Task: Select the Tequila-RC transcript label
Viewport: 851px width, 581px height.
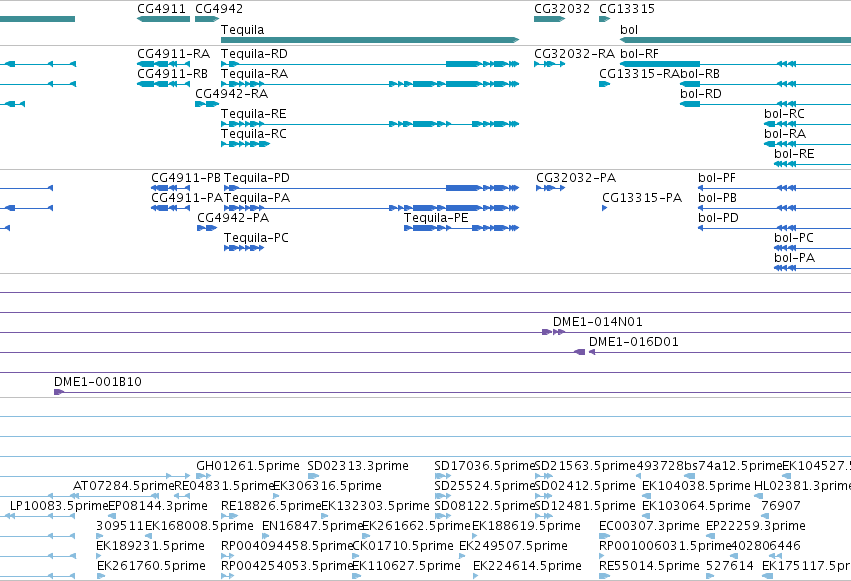Action: point(253,135)
